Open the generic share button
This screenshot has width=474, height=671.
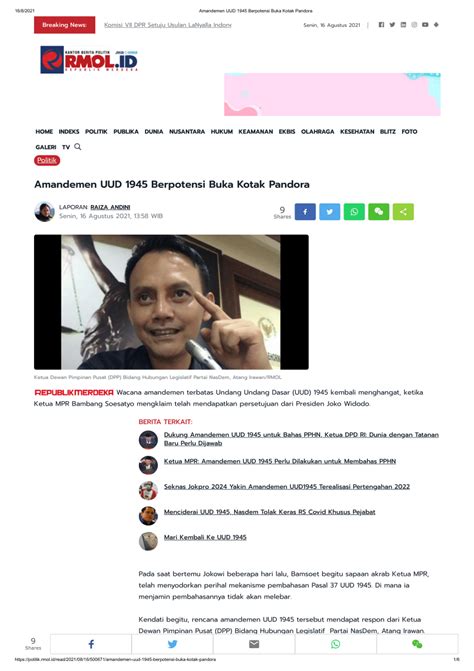pyautogui.click(x=403, y=212)
